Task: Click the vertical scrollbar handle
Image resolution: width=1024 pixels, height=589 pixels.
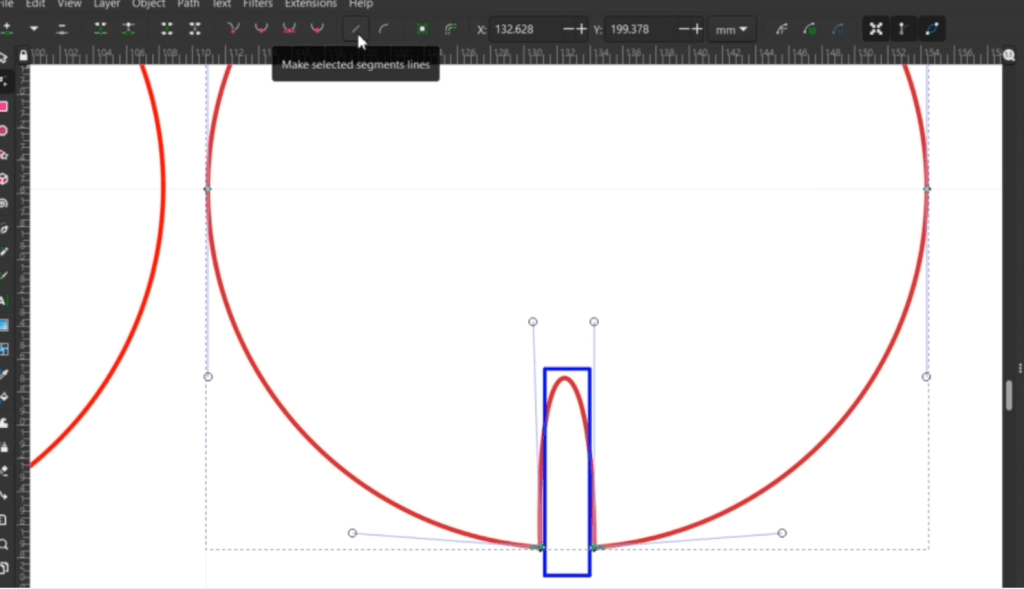Action: click(1010, 395)
